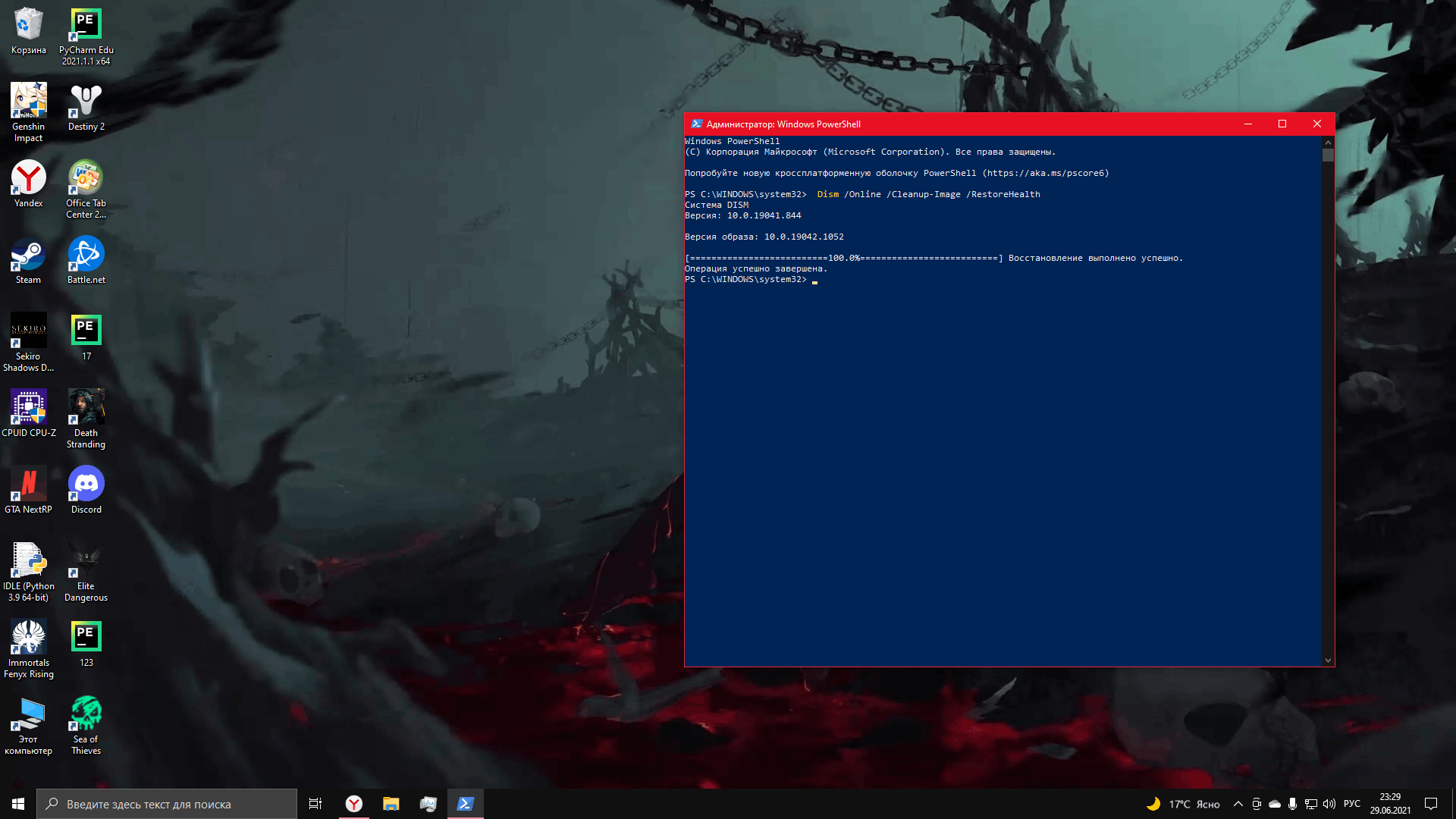Launch Yandex browser from the taskbar
Viewport: 1456px width, 819px height.
[353, 804]
